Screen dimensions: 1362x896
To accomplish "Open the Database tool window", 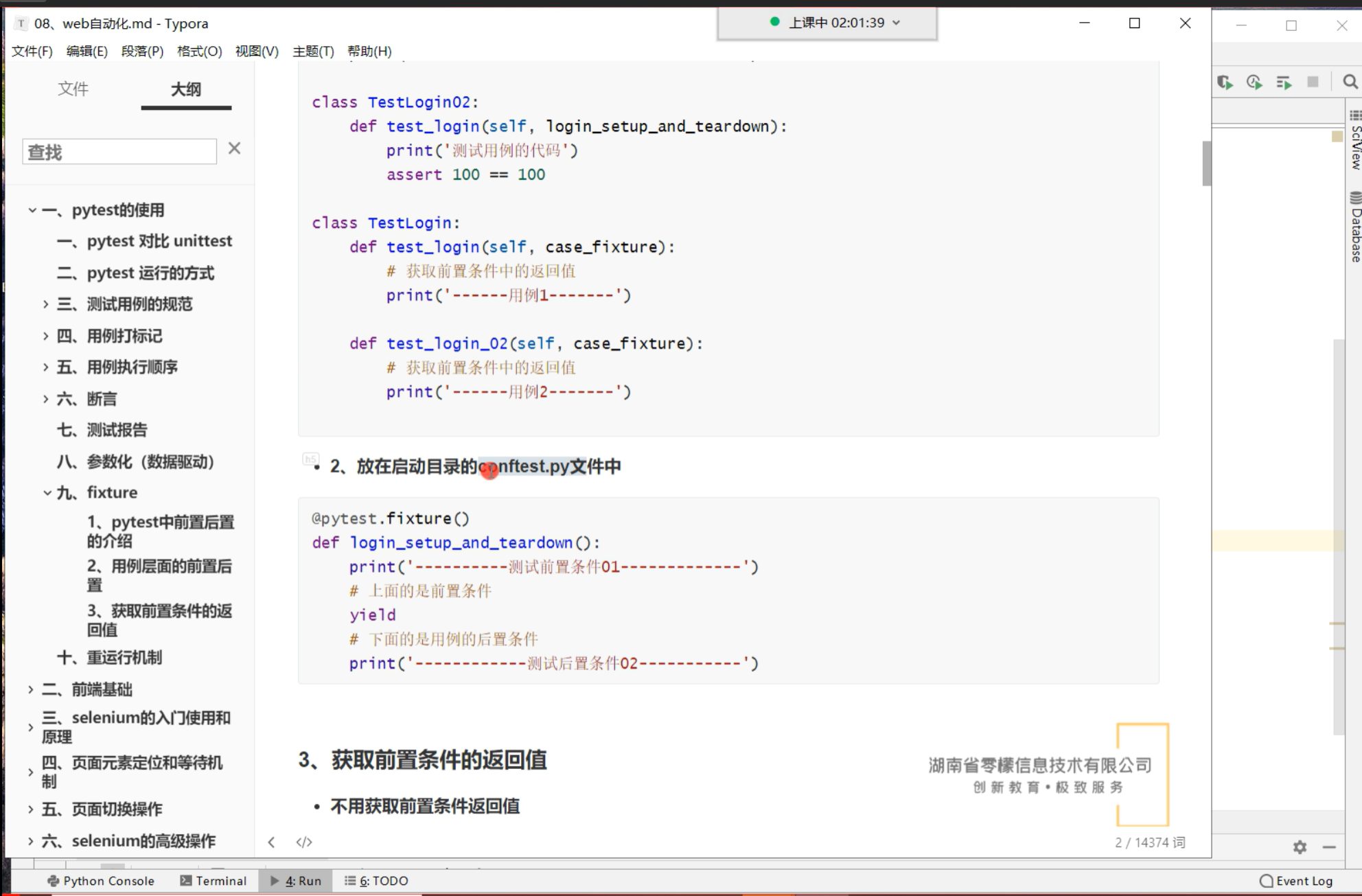I will point(1355,228).
